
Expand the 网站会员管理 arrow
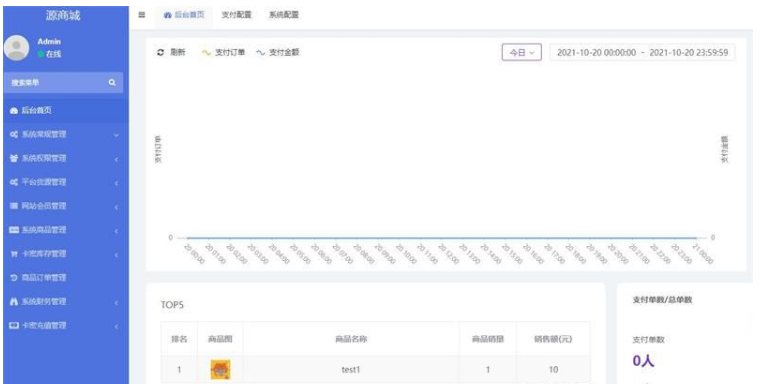click(x=116, y=207)
